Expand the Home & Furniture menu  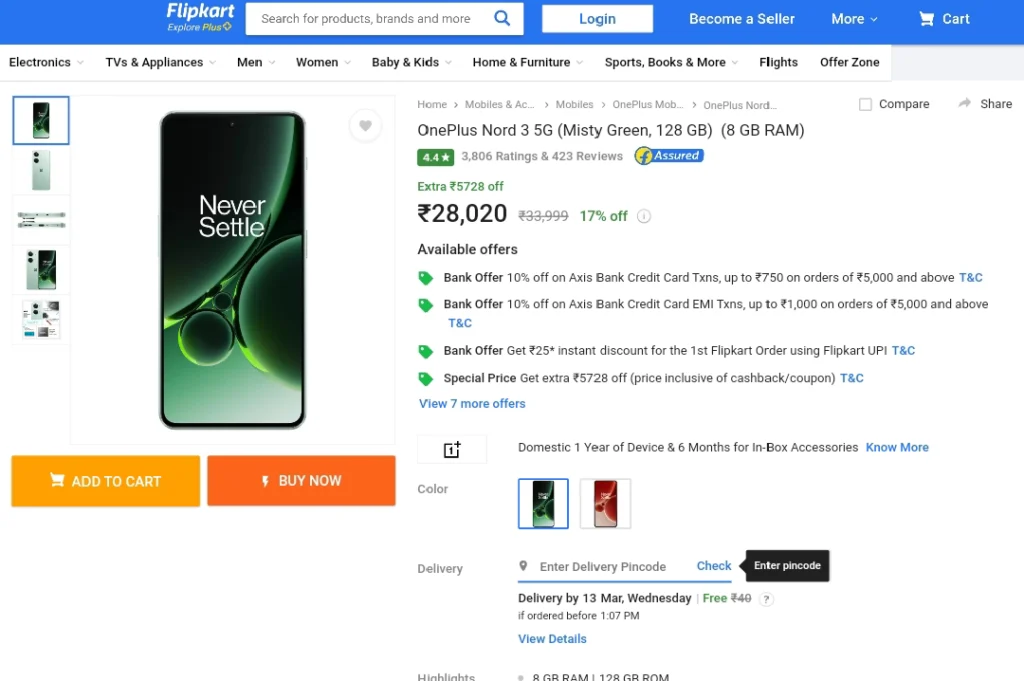tap(528, 62)
